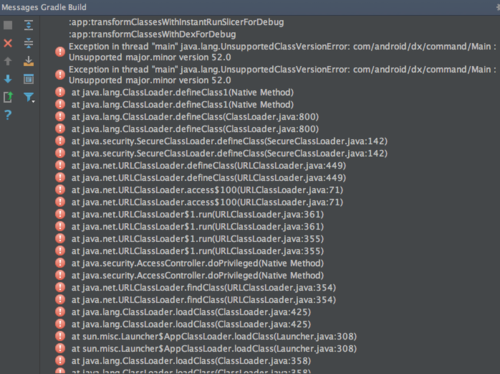The height and width of the screenshot is (374, 500).
Task: Select first ClassLoader.defineClass1(Native Method) line
Action: [x=182, y=92]
